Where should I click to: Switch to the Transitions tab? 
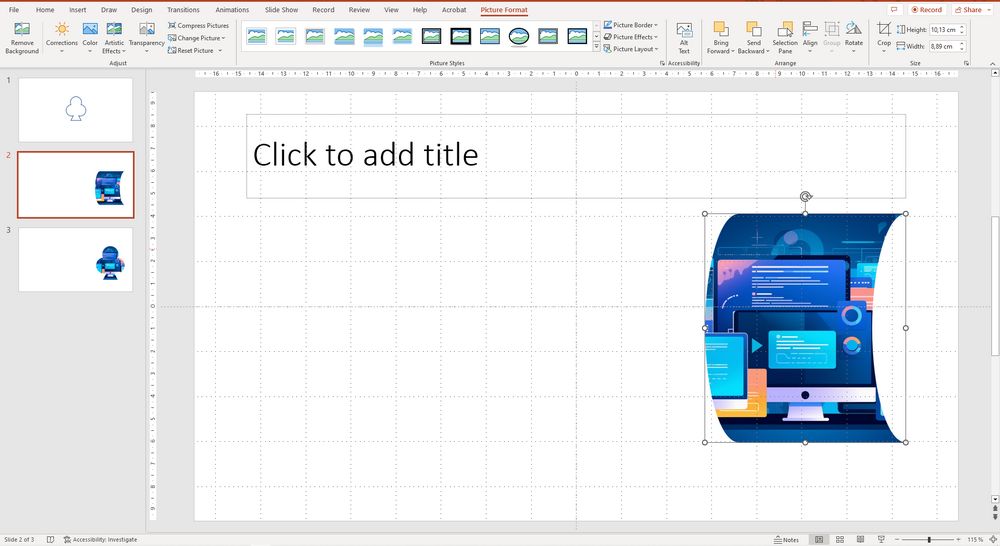183,10
